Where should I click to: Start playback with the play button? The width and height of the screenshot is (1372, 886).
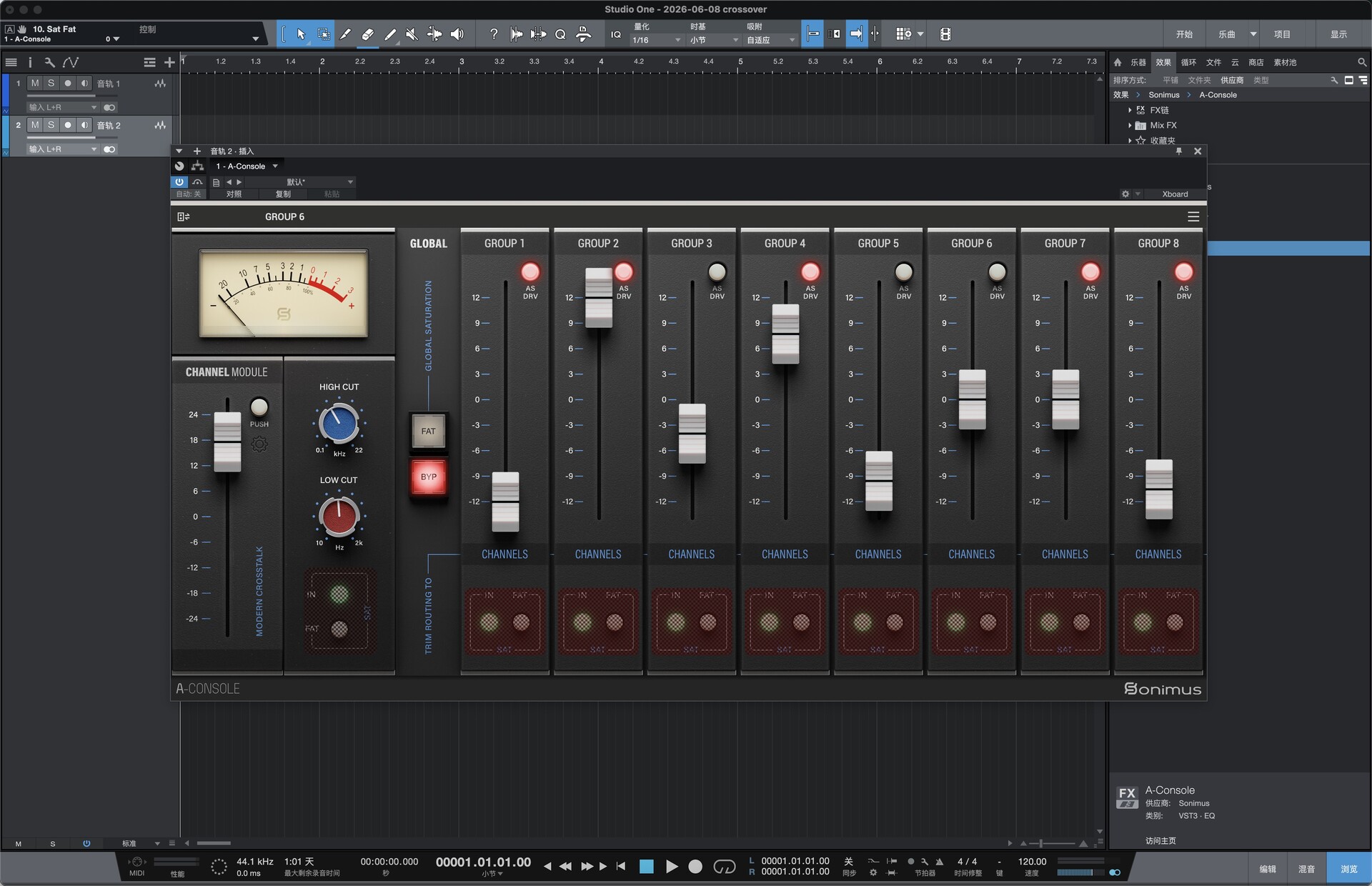click(672, 866)
